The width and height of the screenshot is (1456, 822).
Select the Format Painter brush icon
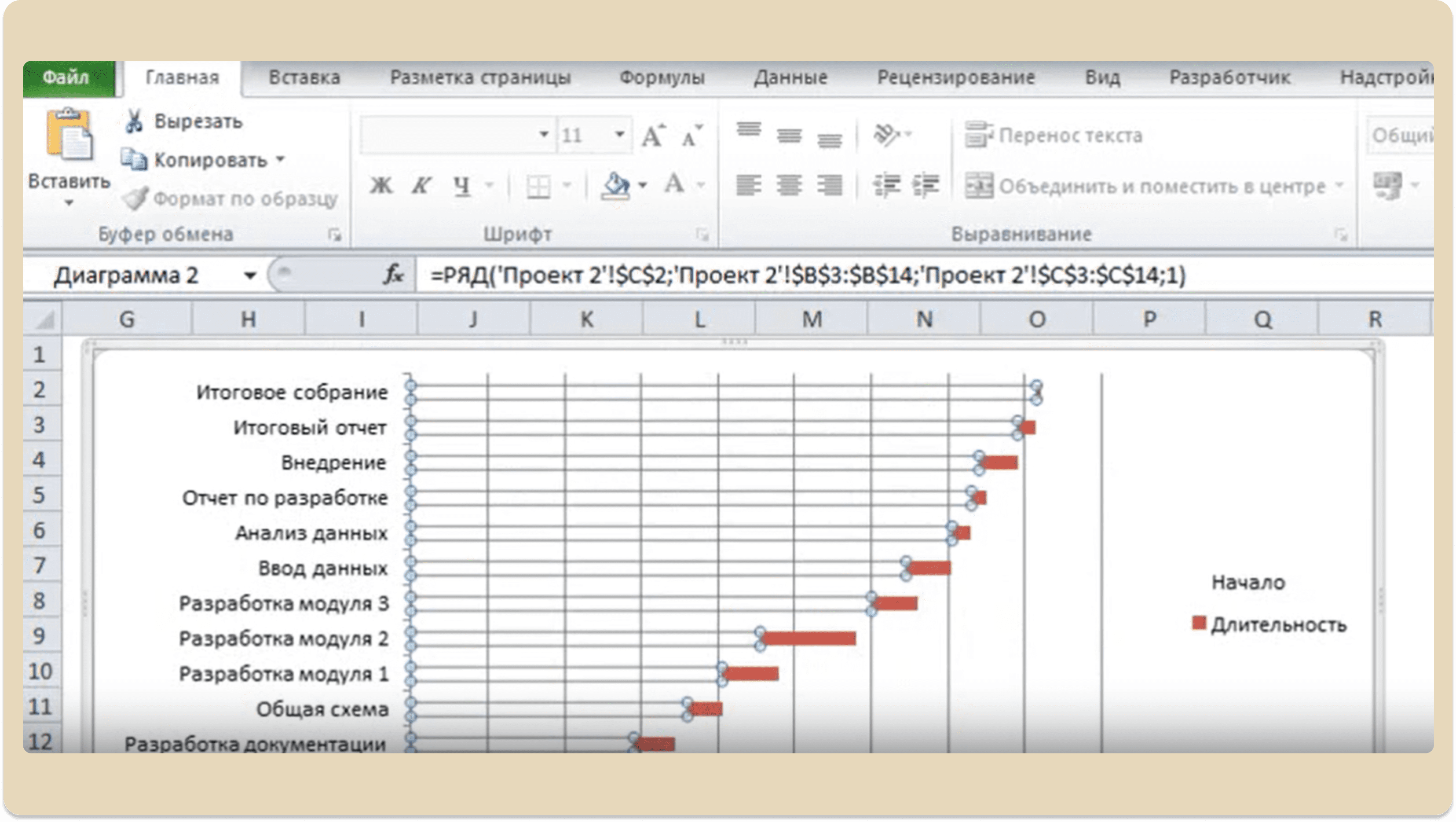[135, 198]
